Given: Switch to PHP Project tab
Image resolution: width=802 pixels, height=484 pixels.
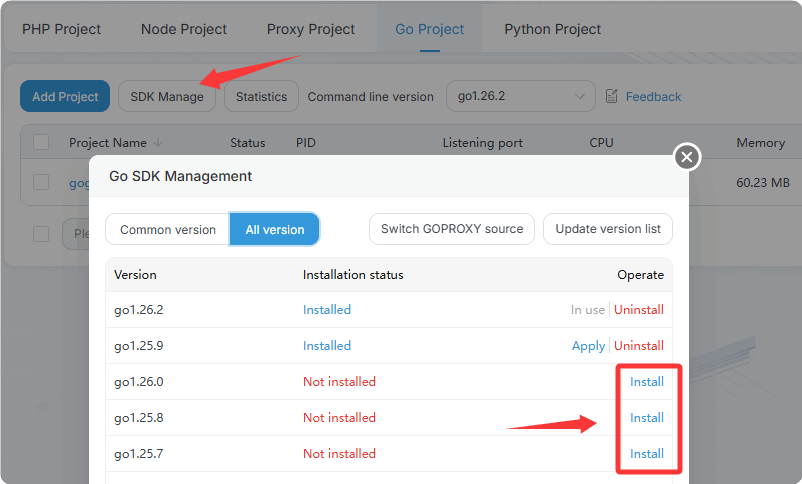Looking at the screenshot, I should 62,29.
